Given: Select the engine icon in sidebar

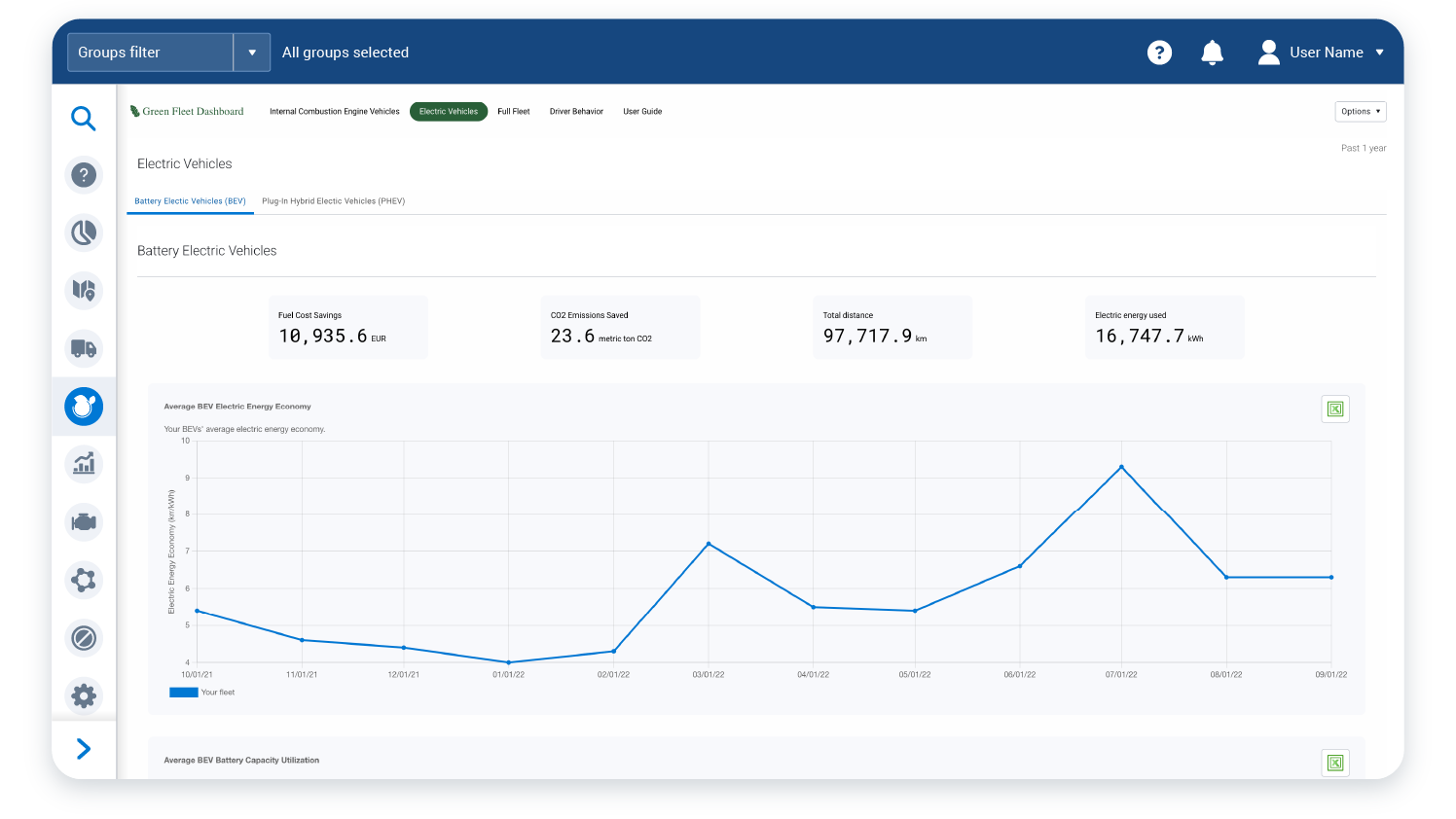Looking at the screenshot, I should 84,522.
